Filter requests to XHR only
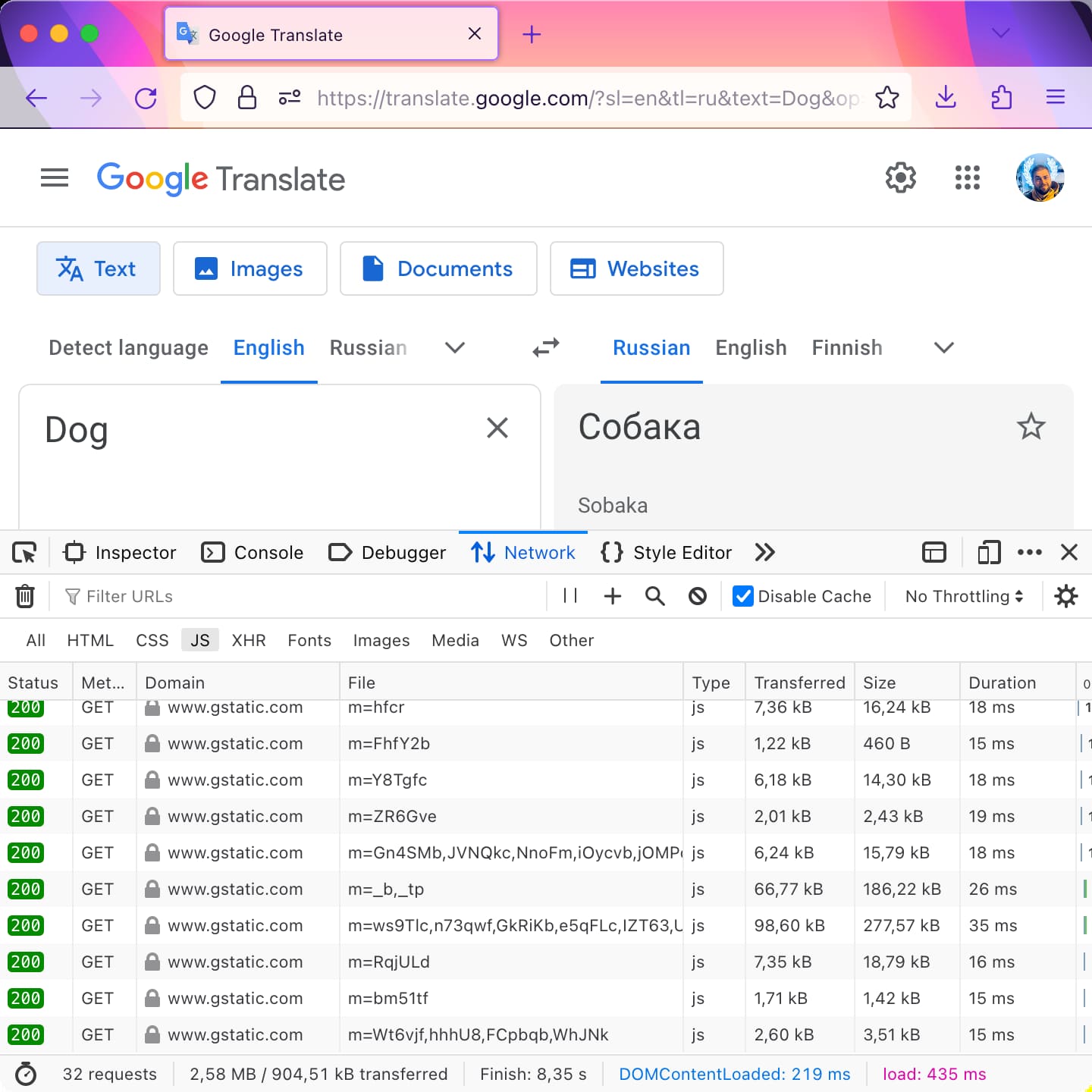The width and height of the screenshot is (1092, 1092). (249, 640)
